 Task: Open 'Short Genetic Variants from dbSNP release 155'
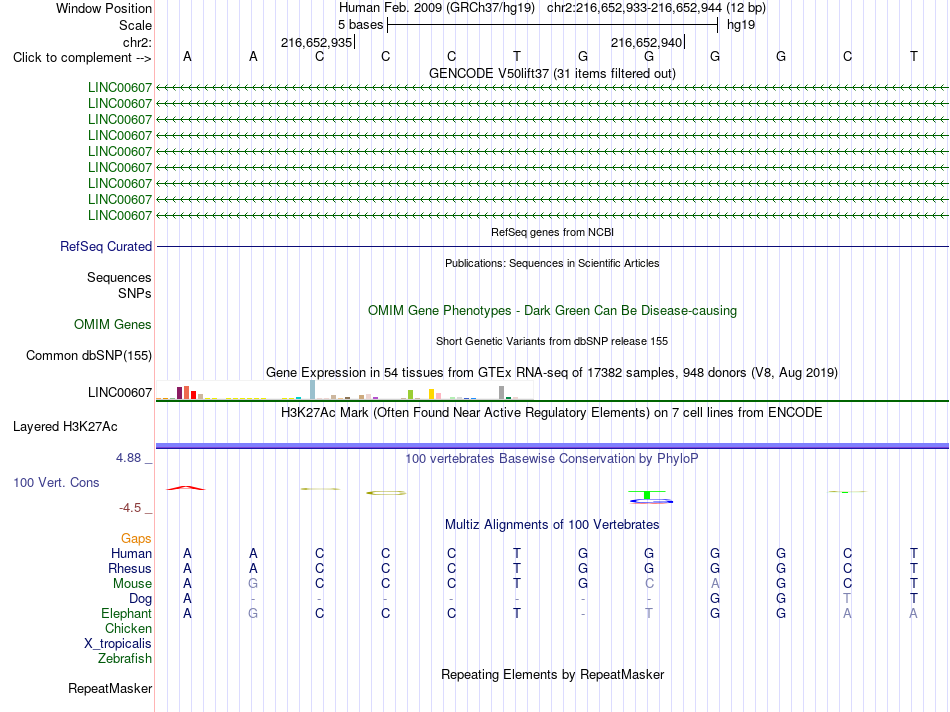click(x=552, y=341)
